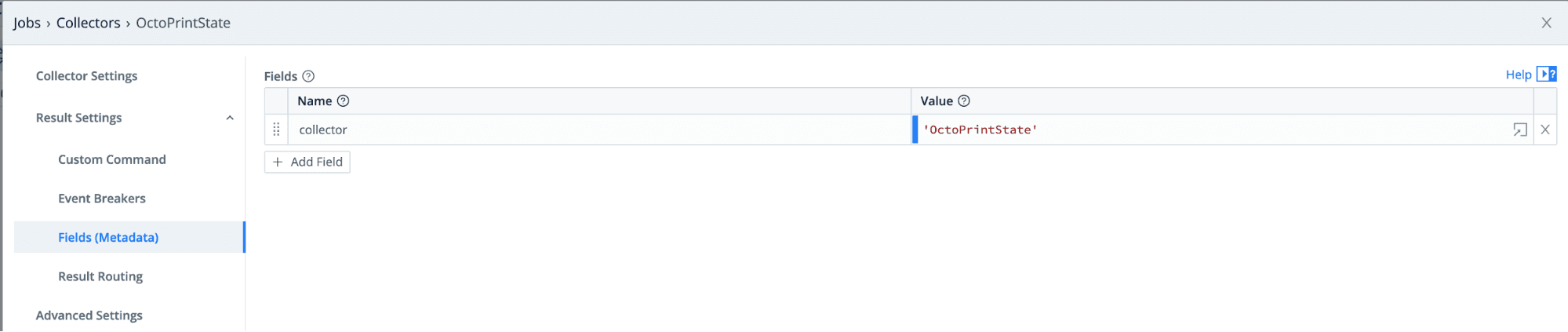This screenshot has width=1568, height=332.
Task: Open the Collector Settings section
Action: (x=87, y=76)
